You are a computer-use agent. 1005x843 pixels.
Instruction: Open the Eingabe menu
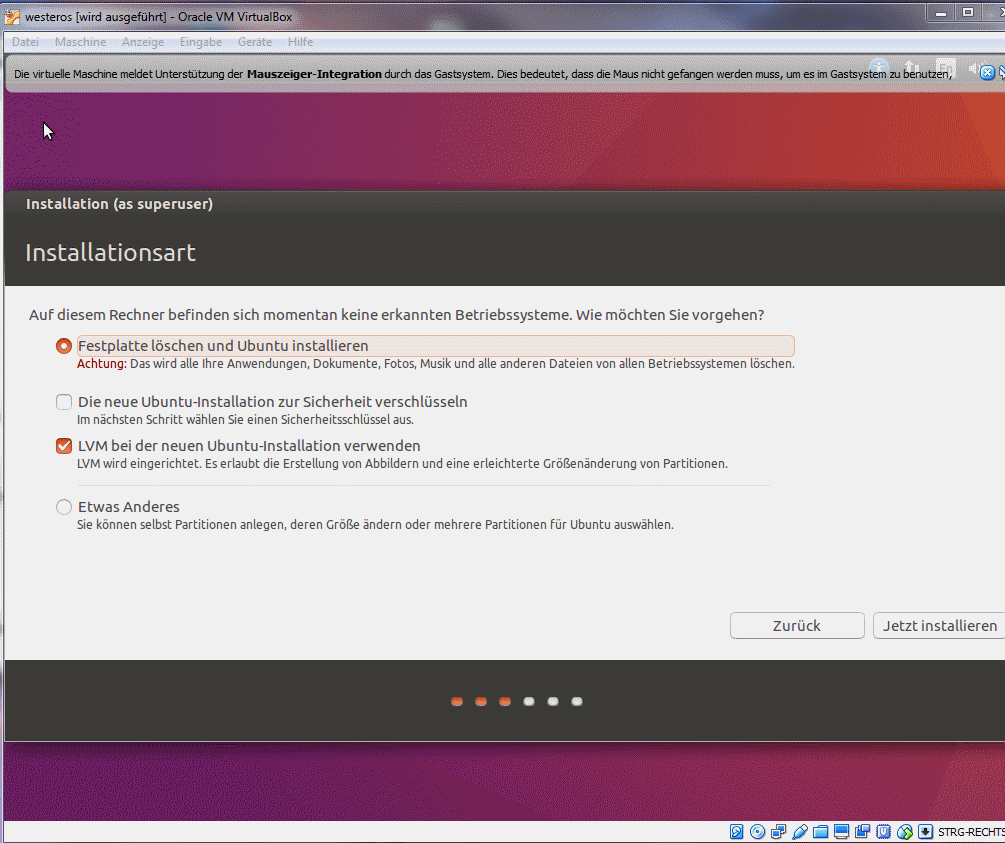pyautogui.click(x=201, y=42)
